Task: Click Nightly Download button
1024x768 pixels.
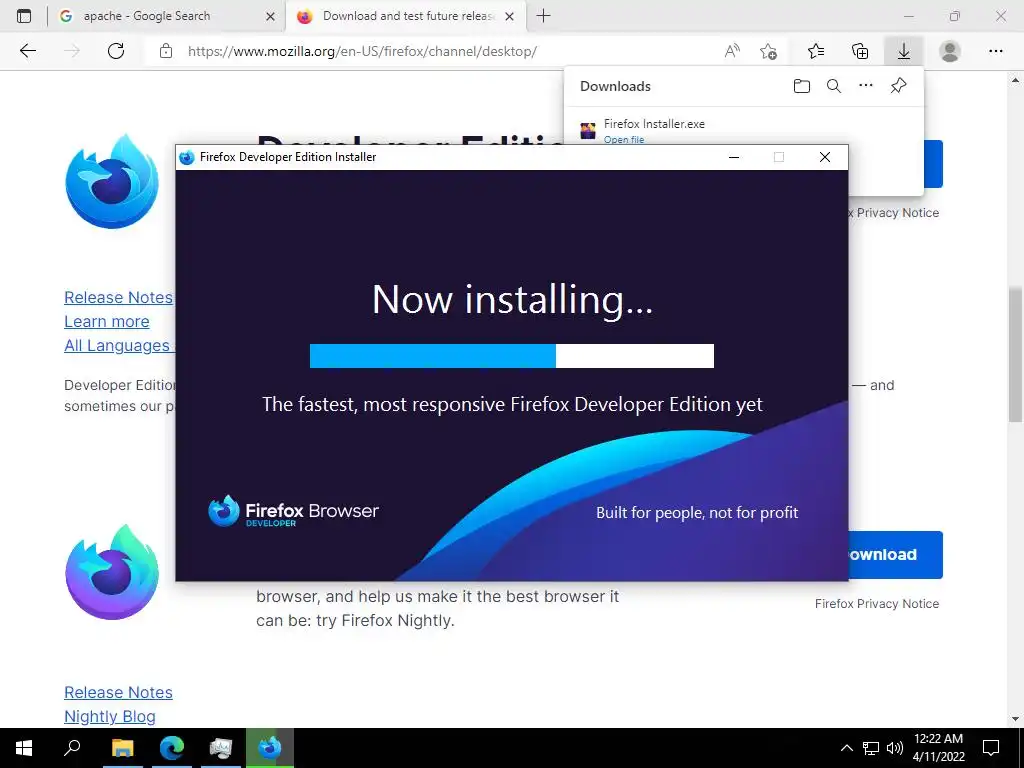Action: coord(895,554)
